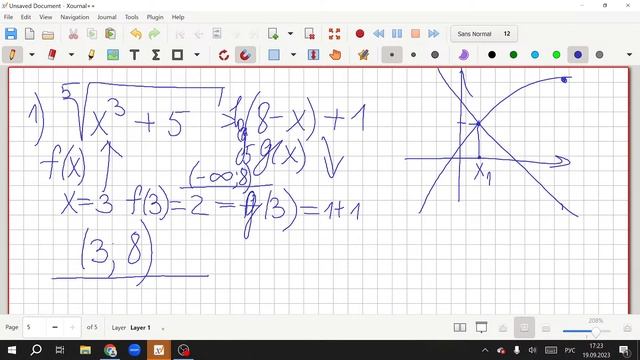
Task: Fast-forward the audio playback
Action: click(x=434, y=34)
